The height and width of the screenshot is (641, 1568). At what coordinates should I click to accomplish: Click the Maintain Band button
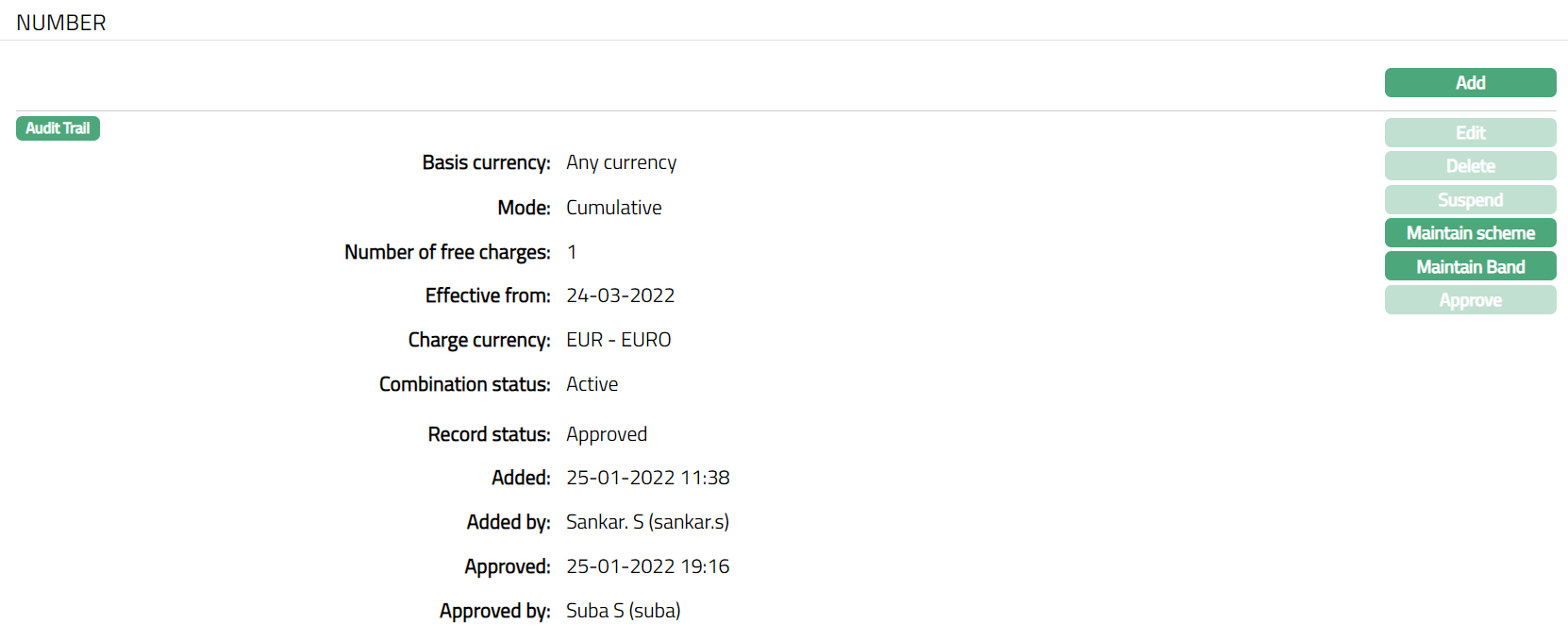pyautogui.click(x=1470, y=267)
